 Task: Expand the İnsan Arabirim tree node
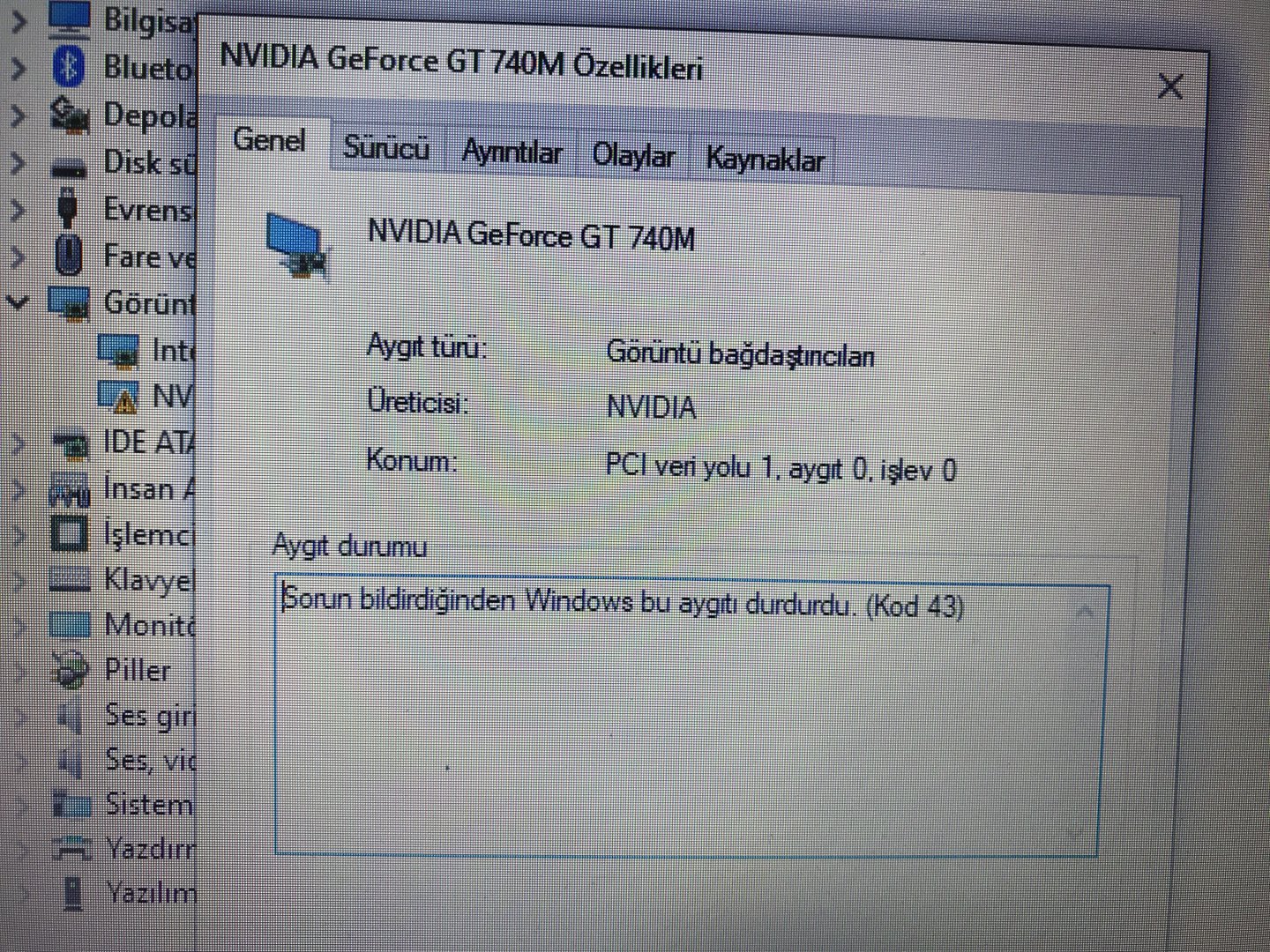(18, 489)
